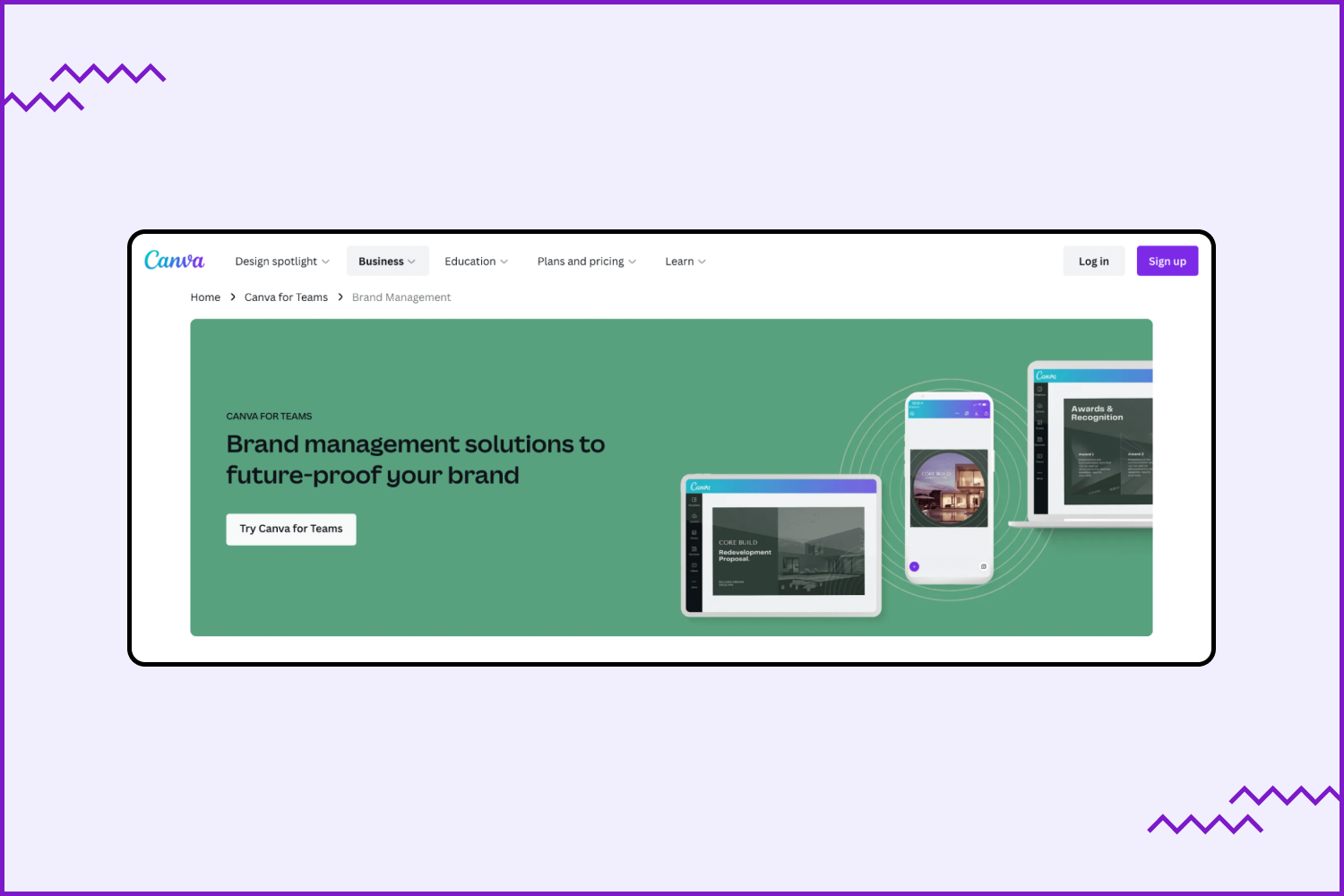
Task: Open the Design spotlight menu
Action: pos(282,262)
